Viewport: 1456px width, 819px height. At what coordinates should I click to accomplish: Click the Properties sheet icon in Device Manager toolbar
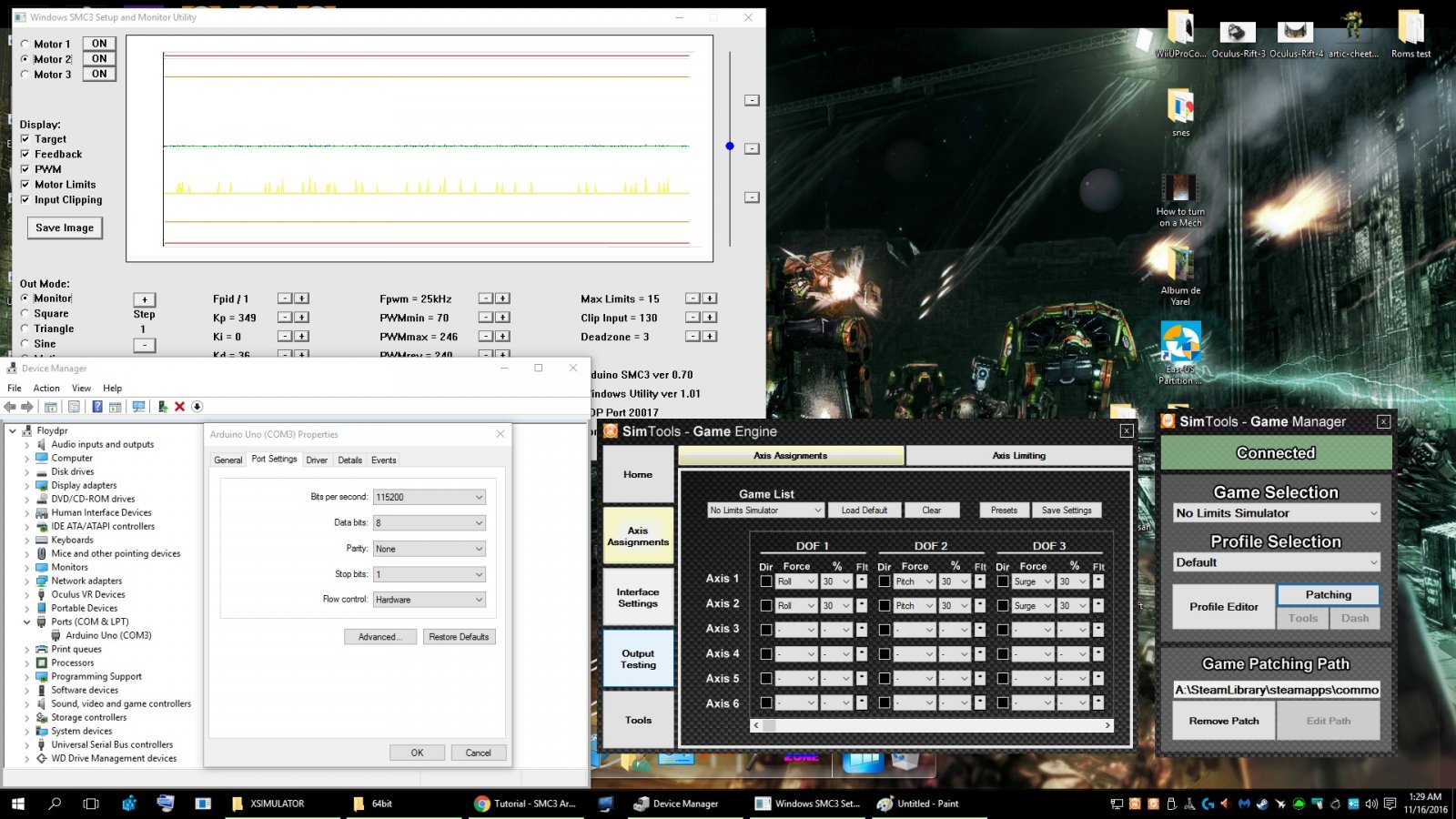point(74,407)
